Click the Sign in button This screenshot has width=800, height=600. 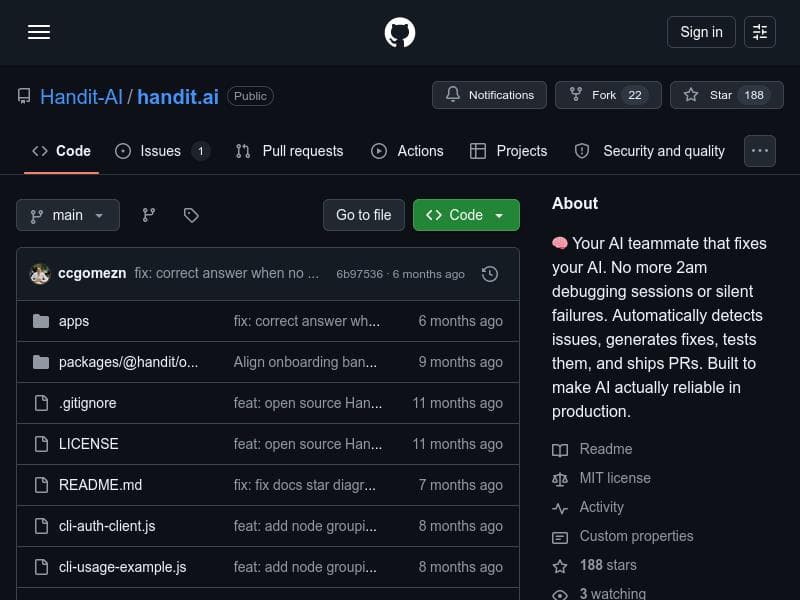(701, 32)
